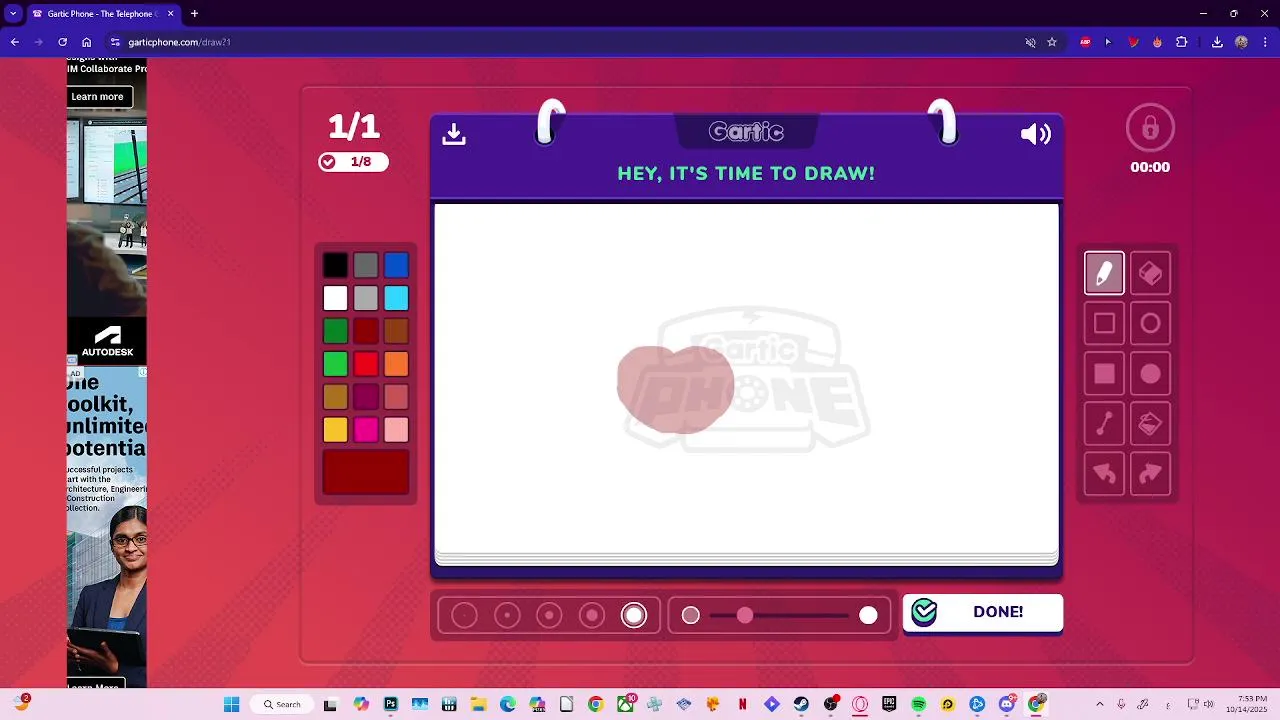Pick the light pink color swatch
Screen dimensions: 1280x720
(396, 430)
